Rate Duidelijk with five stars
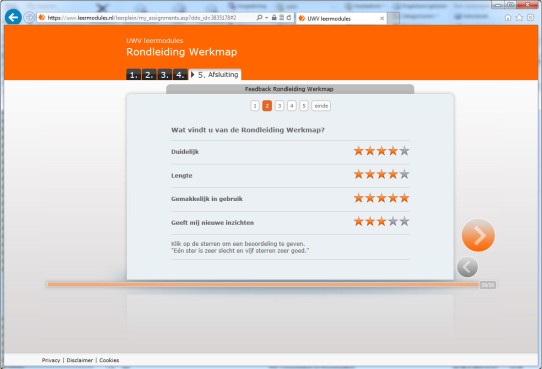 click(x=404, y=151)
